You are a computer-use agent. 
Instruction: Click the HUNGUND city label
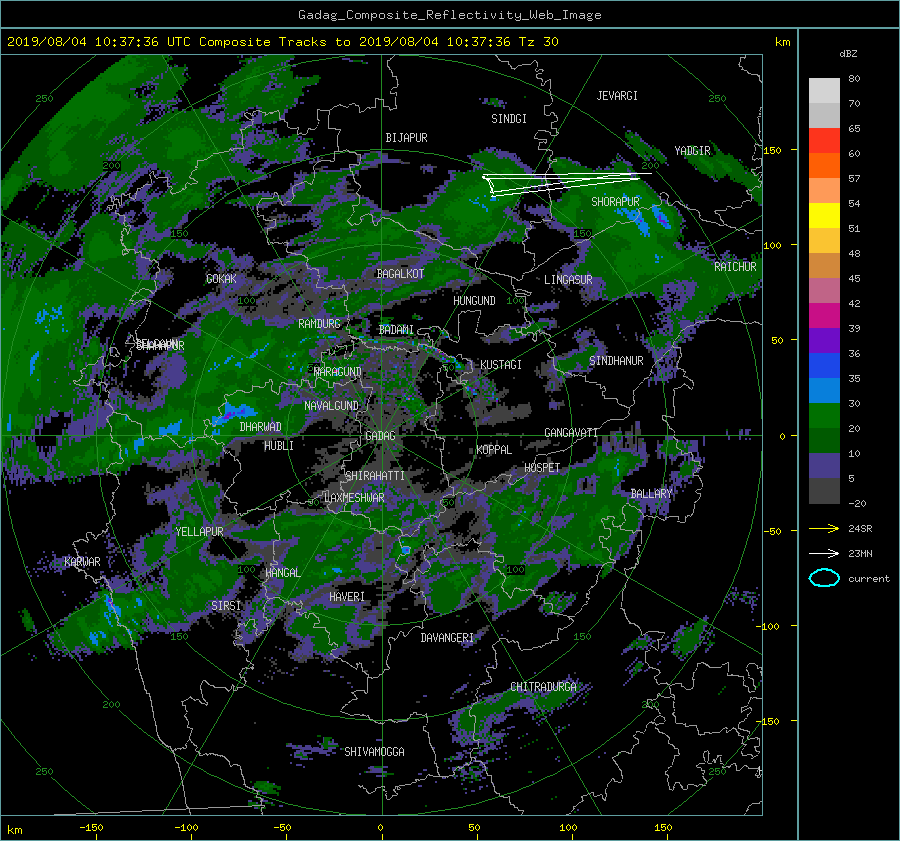pyautogui.click(x=474, y=301)
